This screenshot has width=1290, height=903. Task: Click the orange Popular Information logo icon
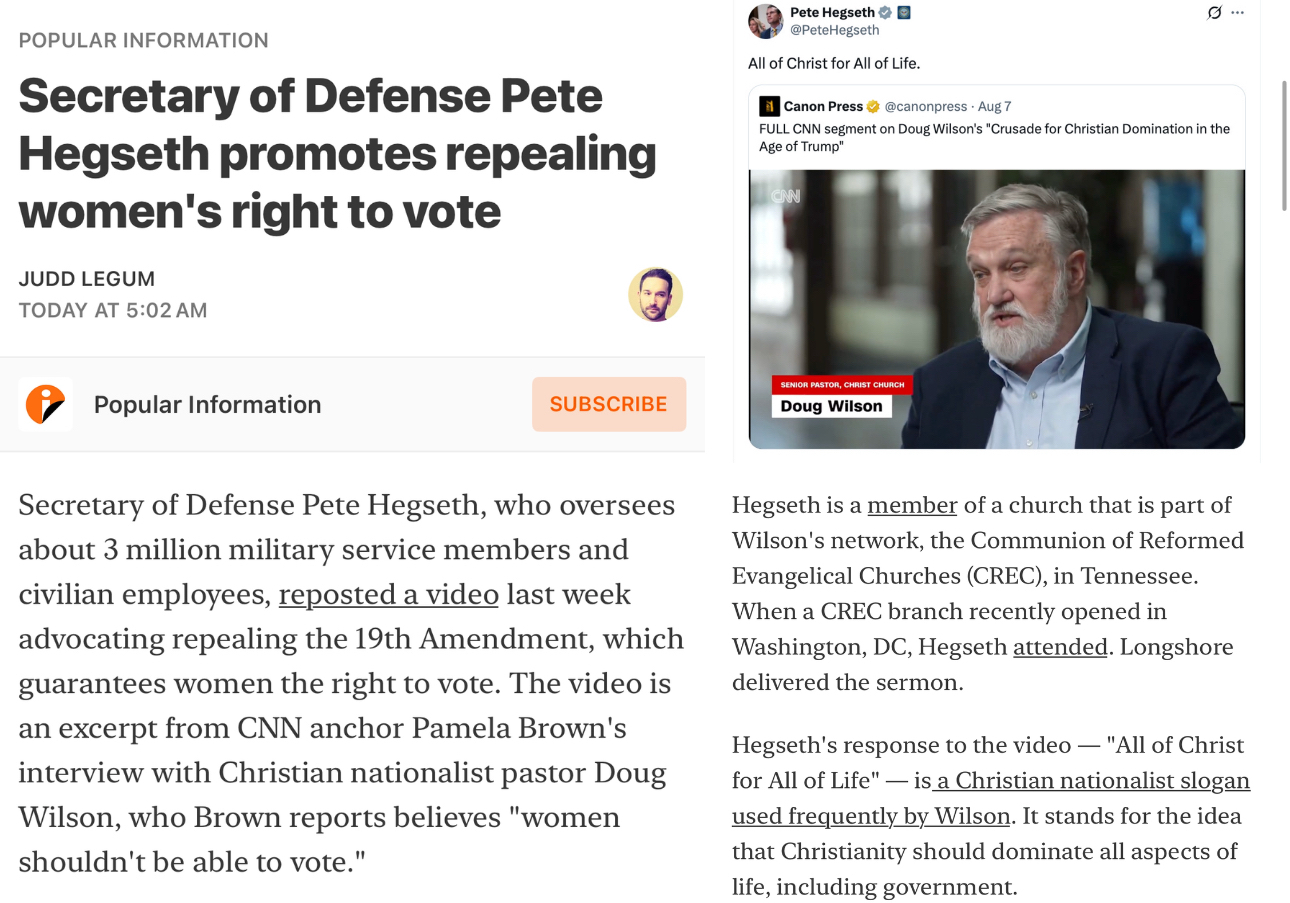[x=45, y=404]
